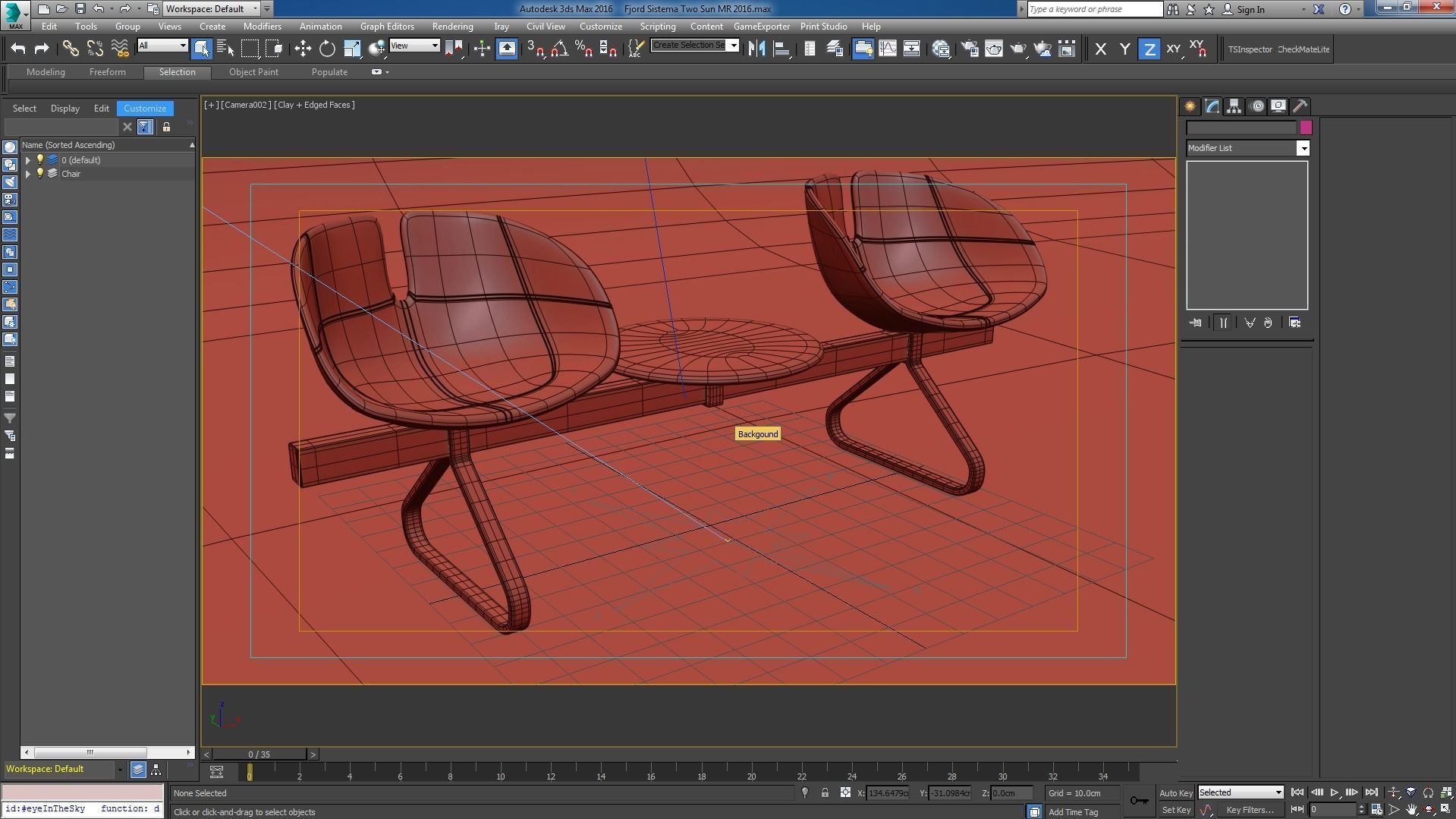Open Key Filters dialog
Screen dimensions: 1456x819
click(1250, 810)
